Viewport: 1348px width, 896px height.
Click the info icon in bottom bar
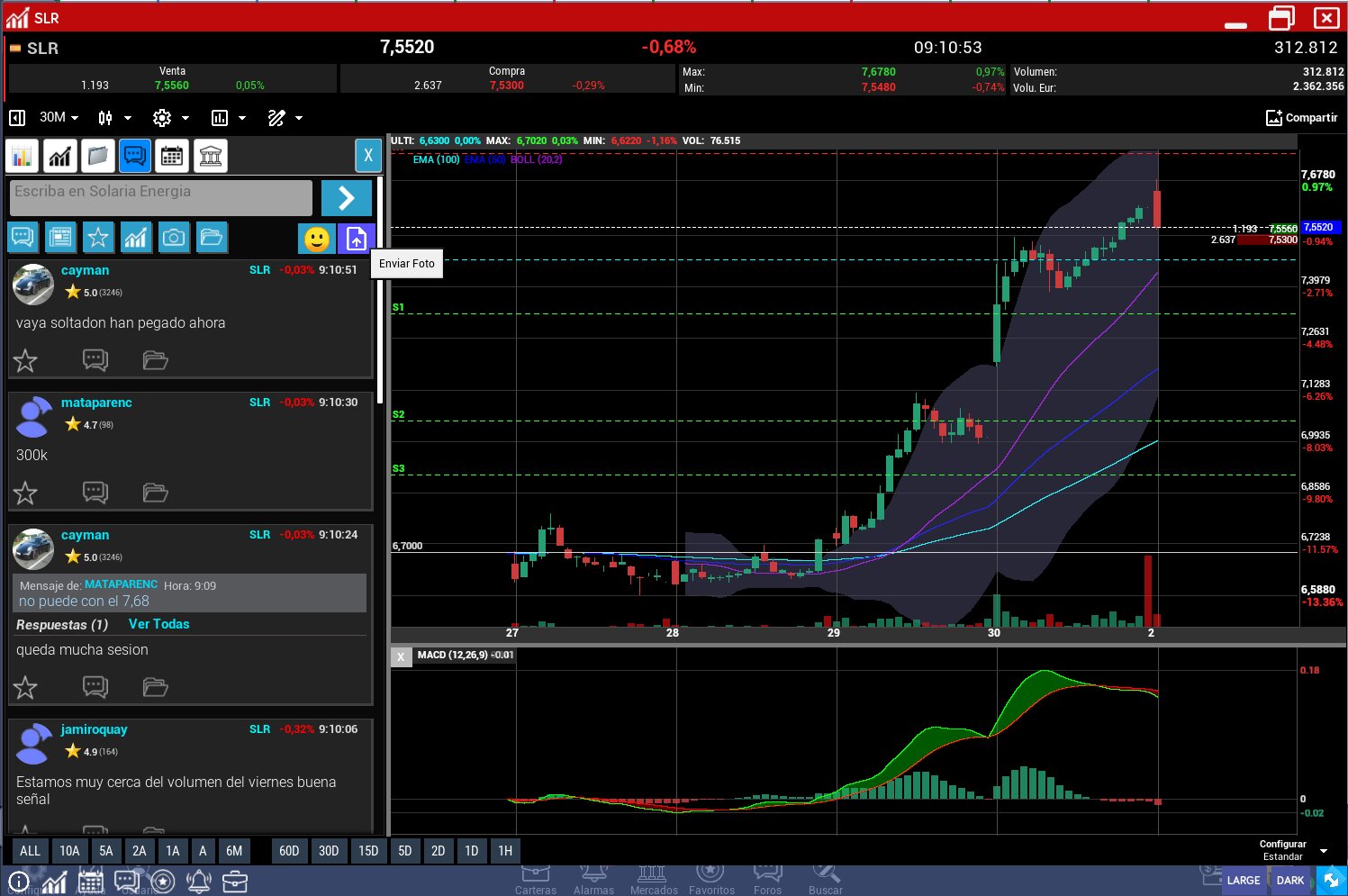click(x=18, y=882)
